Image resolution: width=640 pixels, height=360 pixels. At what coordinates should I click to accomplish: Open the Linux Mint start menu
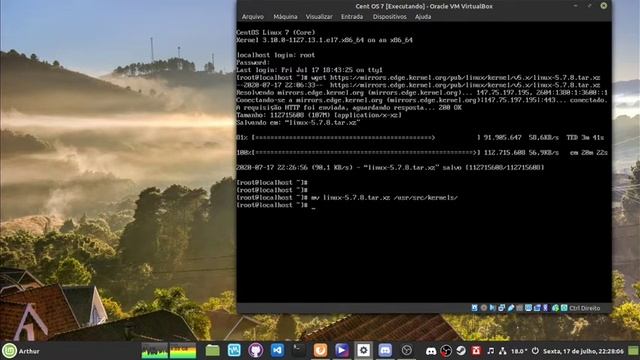point(9,351)
